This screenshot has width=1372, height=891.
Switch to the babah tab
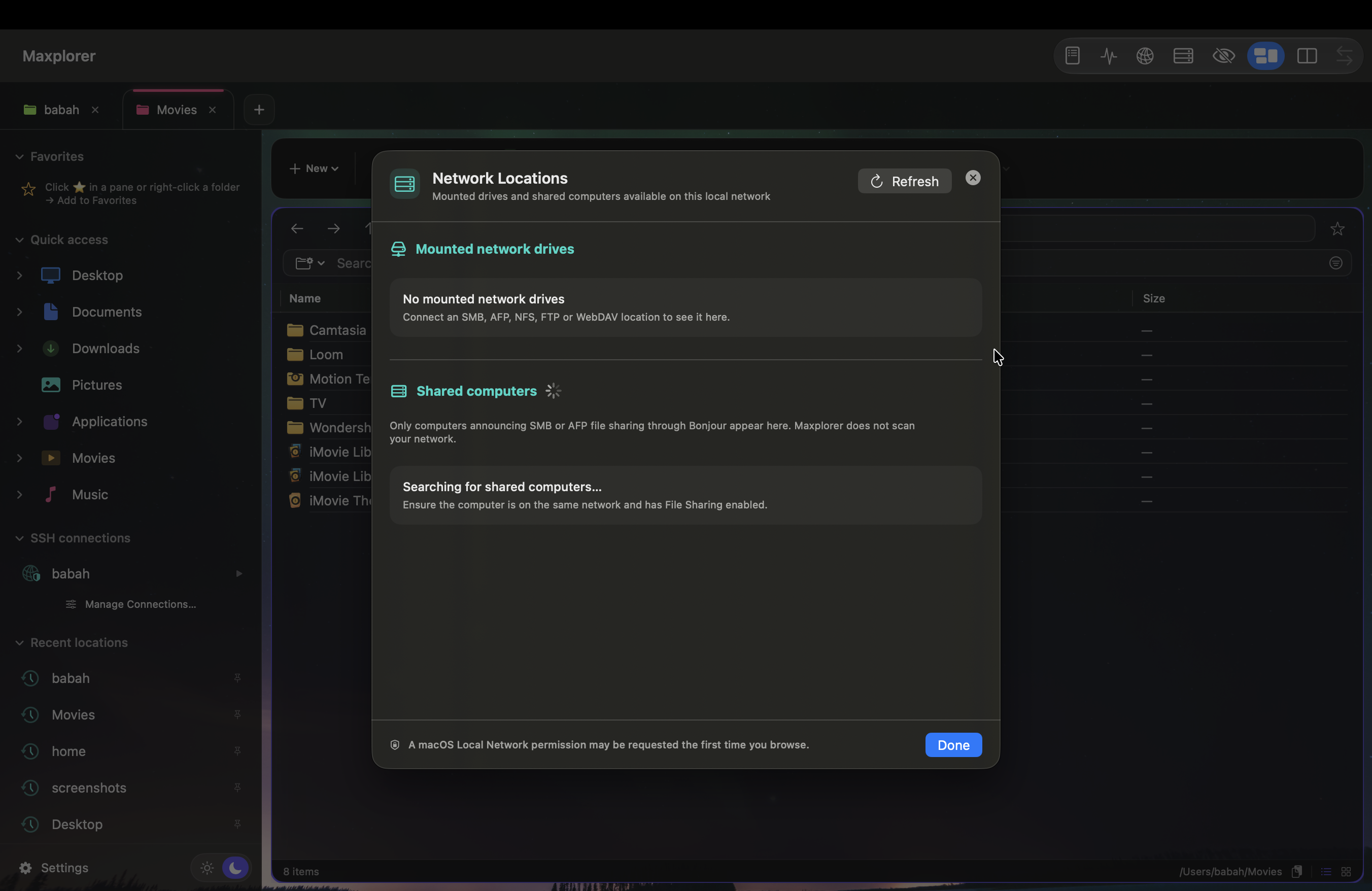[60, 110]
